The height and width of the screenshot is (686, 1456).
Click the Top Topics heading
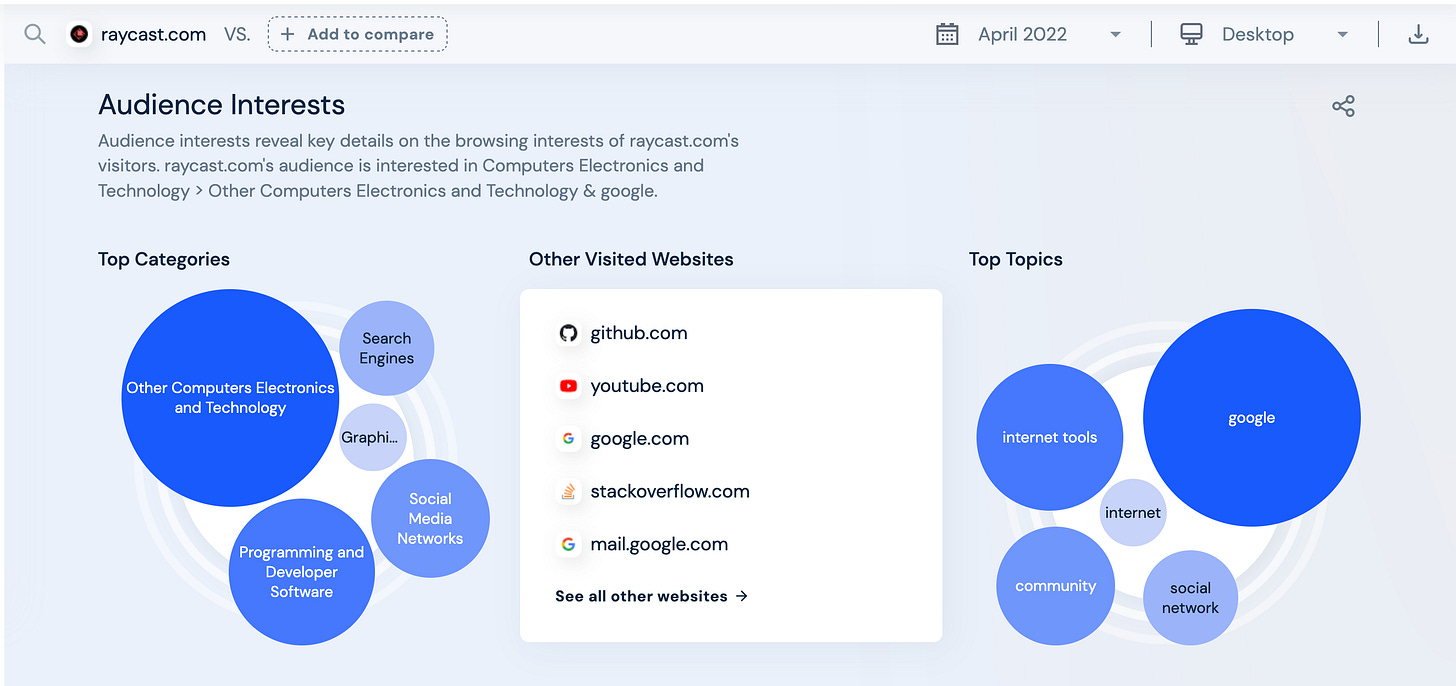pyautogui.click(x=1016, y=259)
